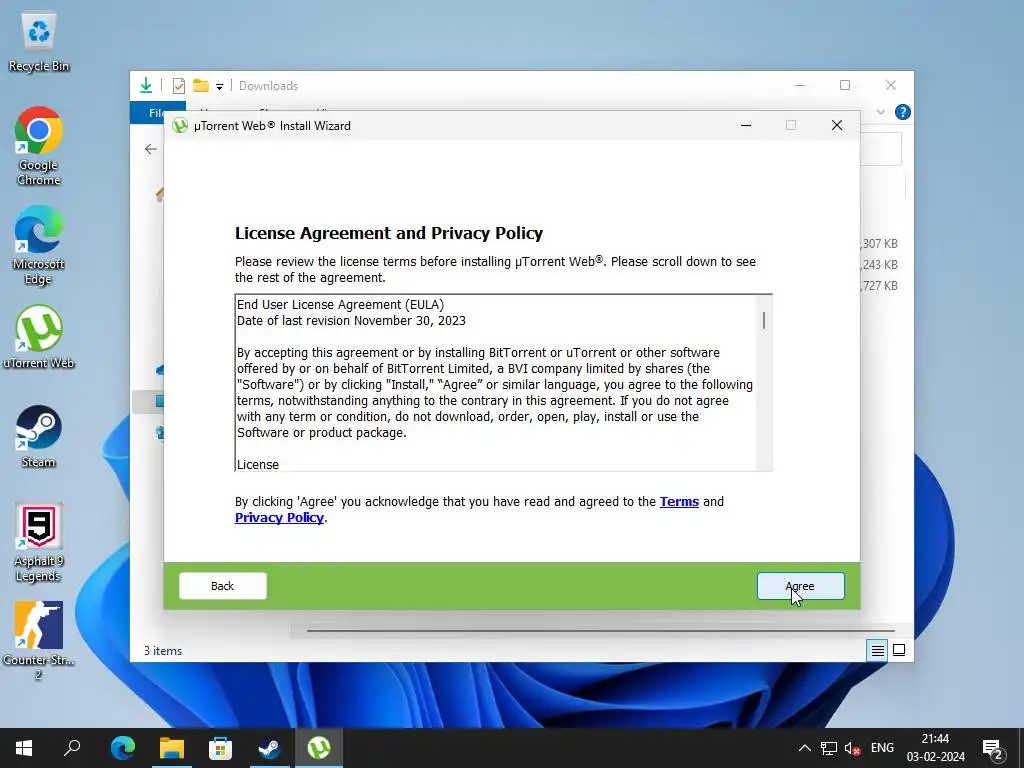The image size is (1024, 768).
Task: Open Help in the Downloads window
Action: click(x=903, y=112)
